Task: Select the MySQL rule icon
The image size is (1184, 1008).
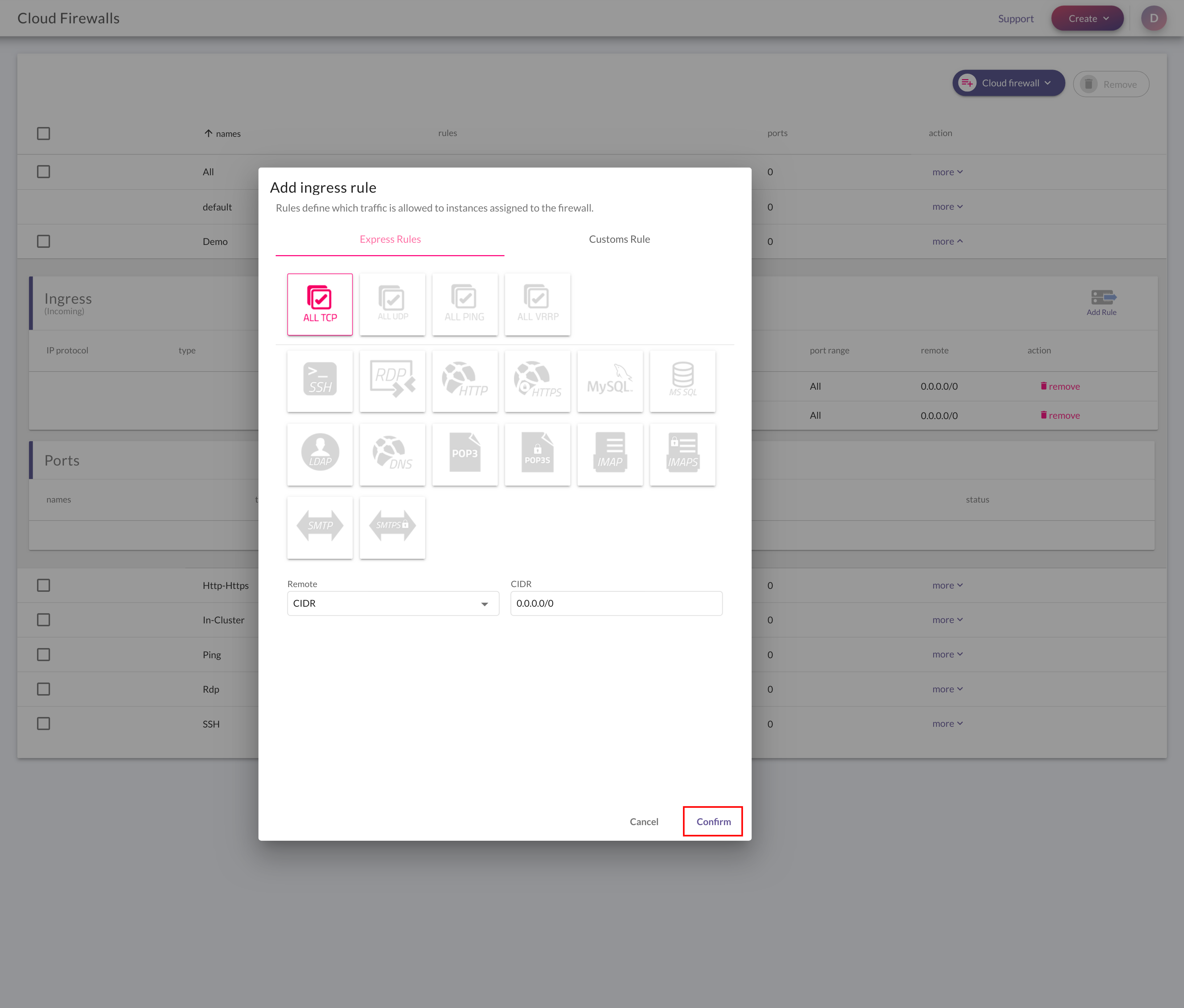Action: 610,381
